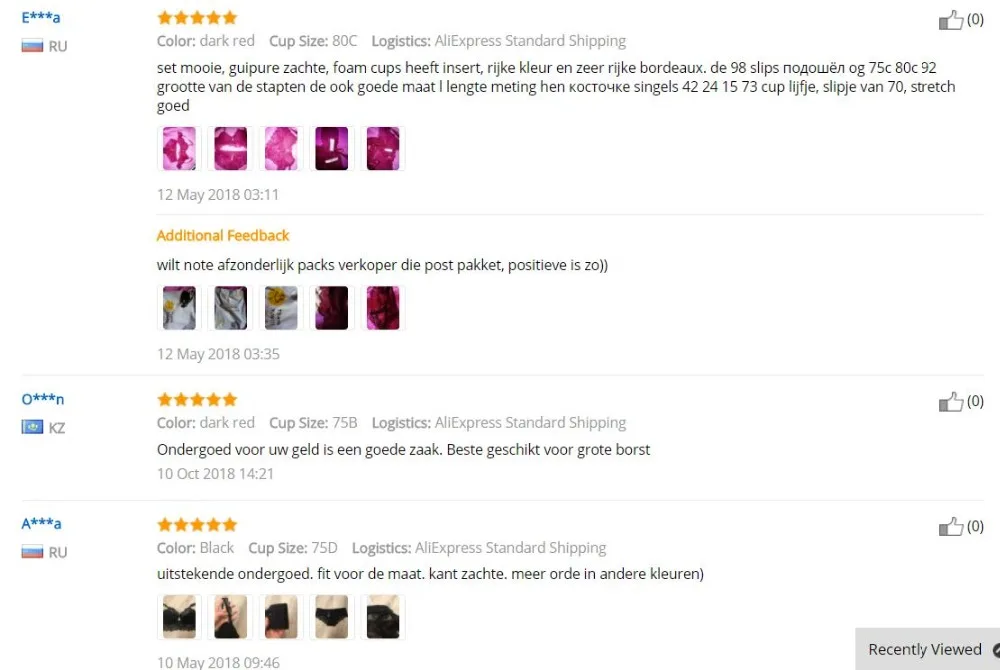Expand the Recently Viewed panel
Viewport: 1000px width, 670px height.
coord(927,649)
